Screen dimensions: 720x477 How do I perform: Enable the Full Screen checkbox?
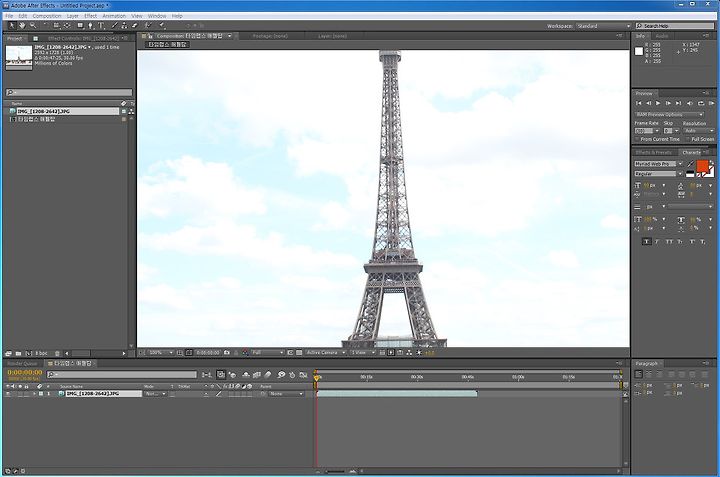coord(688,139)
